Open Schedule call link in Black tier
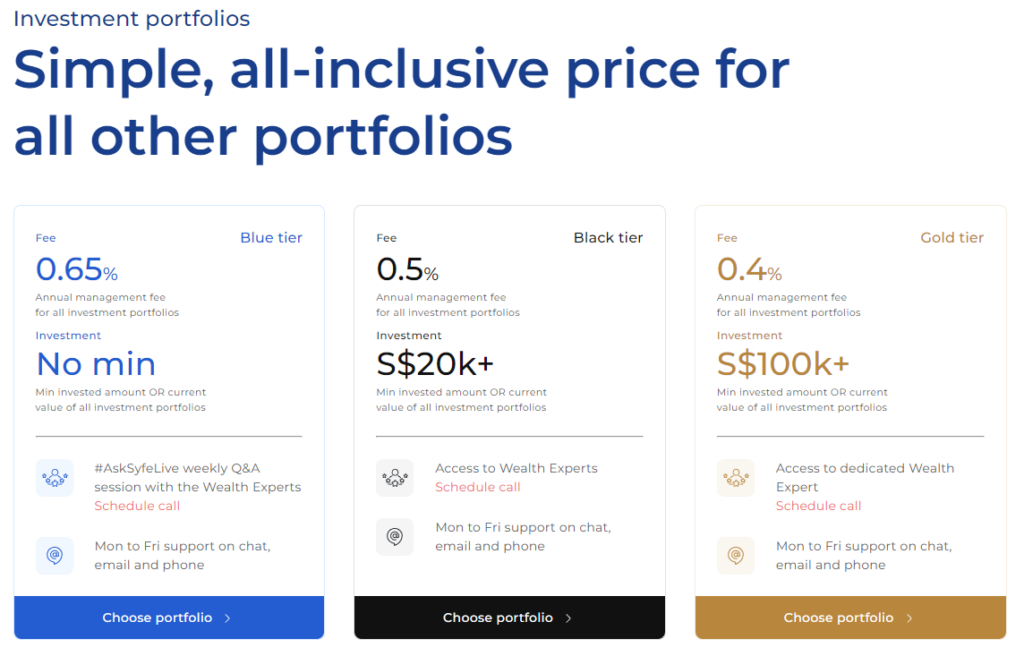Image resolution: width=1024 pixels, height=656 pixels. pos(478,487)
